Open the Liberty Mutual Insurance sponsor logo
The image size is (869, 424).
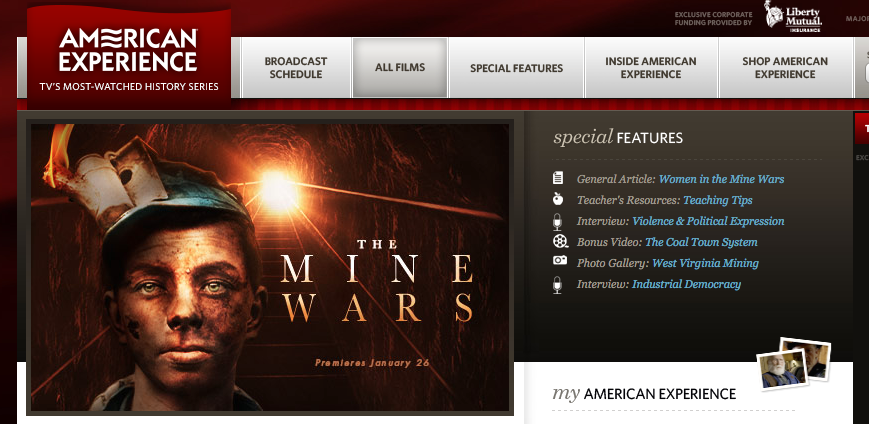(x=793, y=16)
